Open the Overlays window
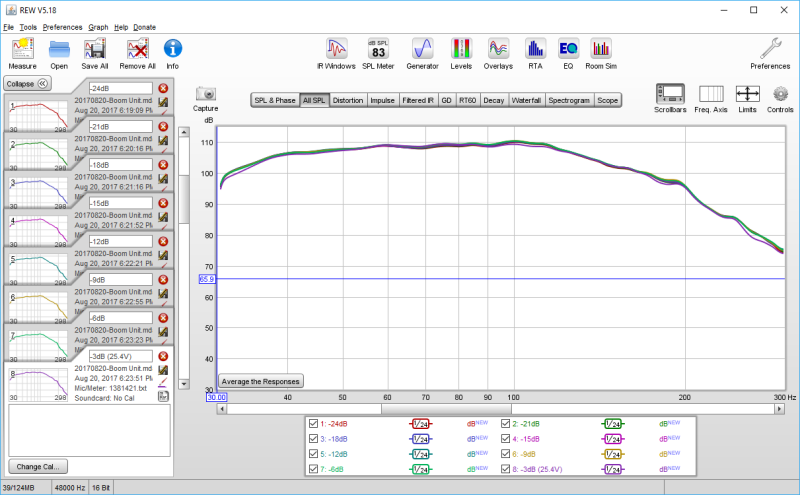The width and height of the screenshot is (800, 495). point(498,54)
